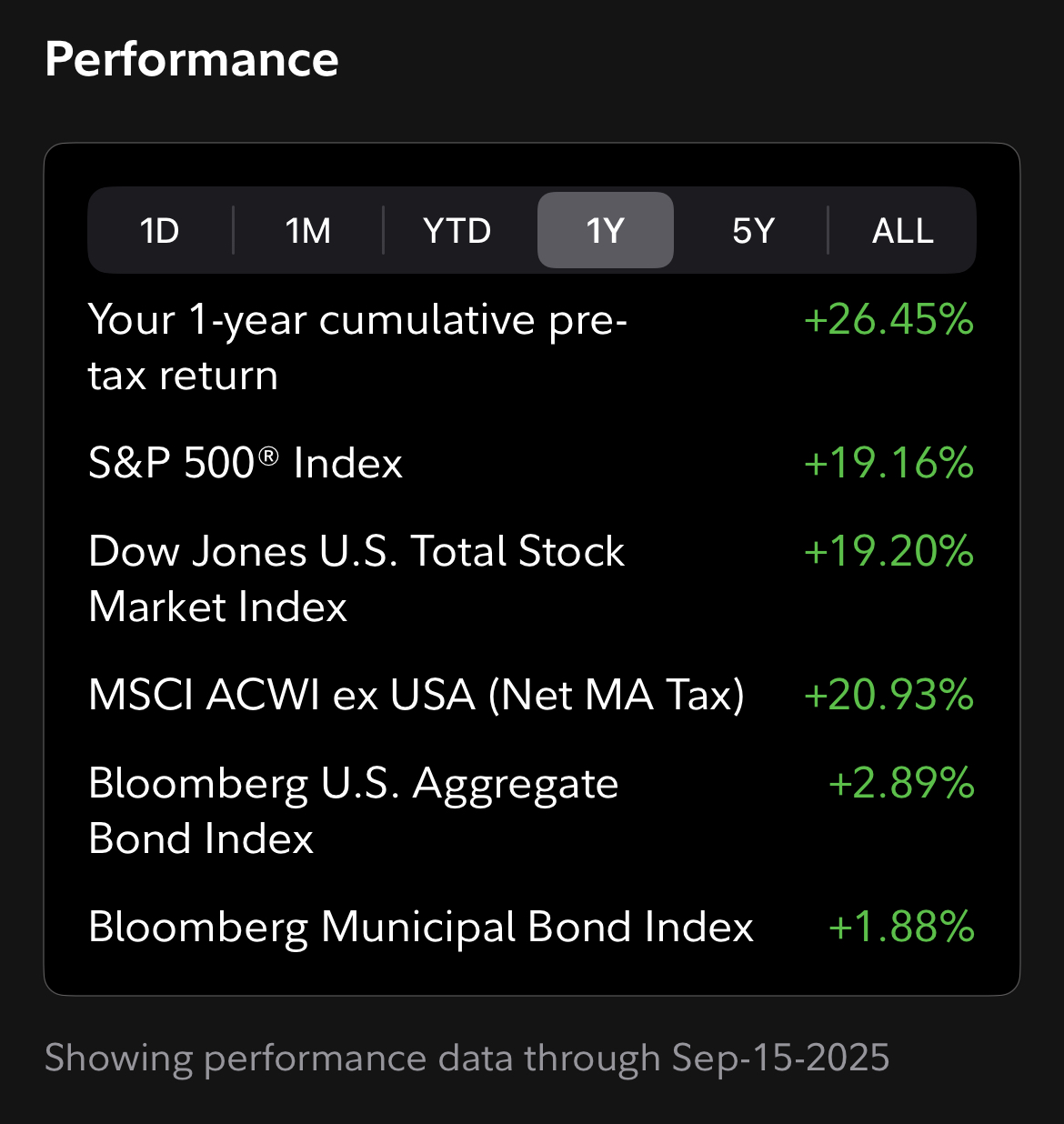This screenshot has width=1064, height=1124.
Task: Tap the +20.93% MSCI value
Action: [888, 695]
